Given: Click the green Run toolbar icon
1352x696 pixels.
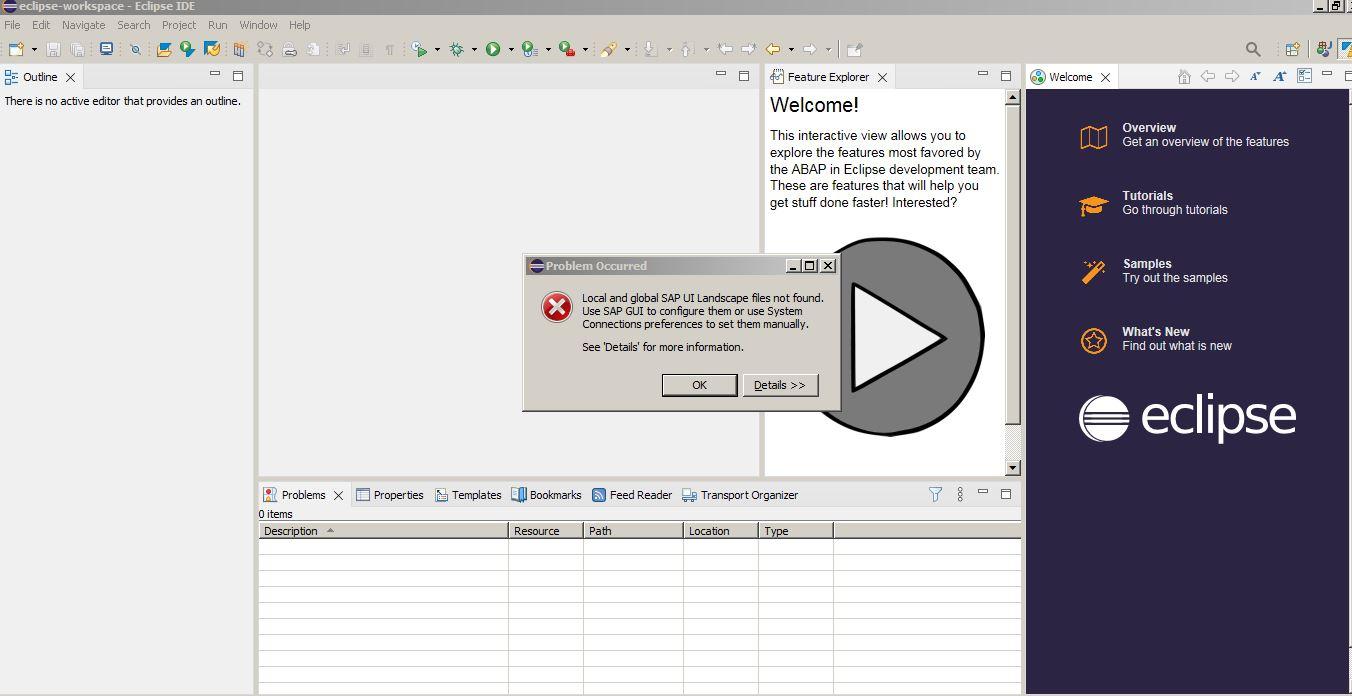Looking at the screenshot, I should coord(493,49).
